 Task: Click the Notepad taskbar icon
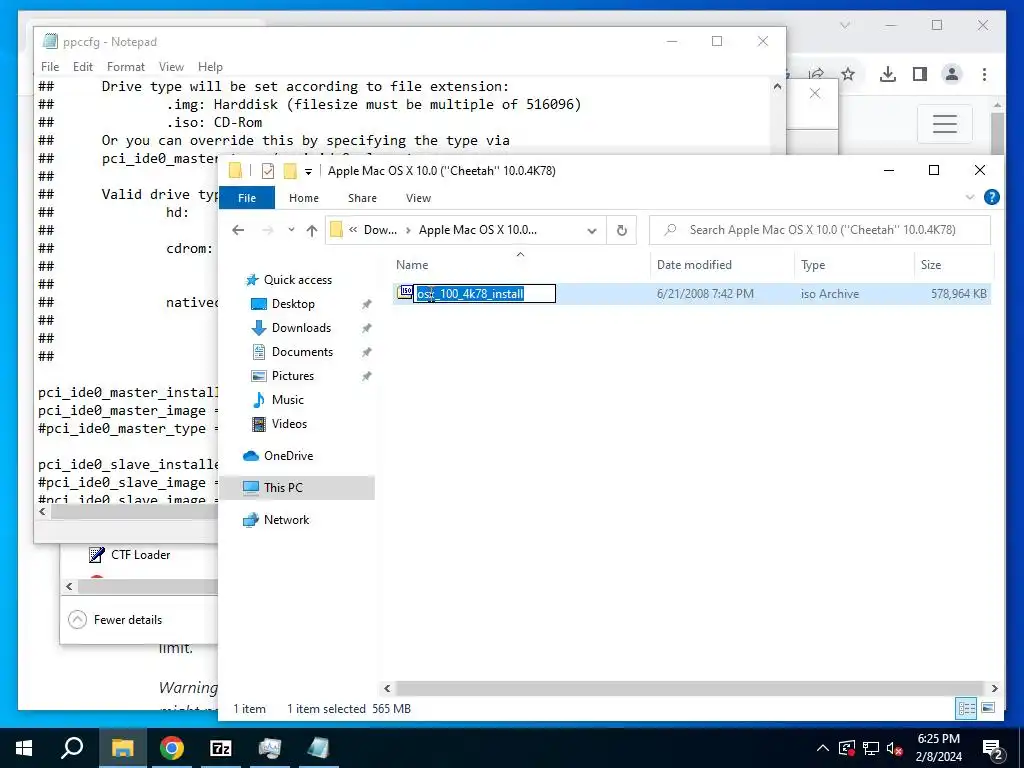pos(318,748)
